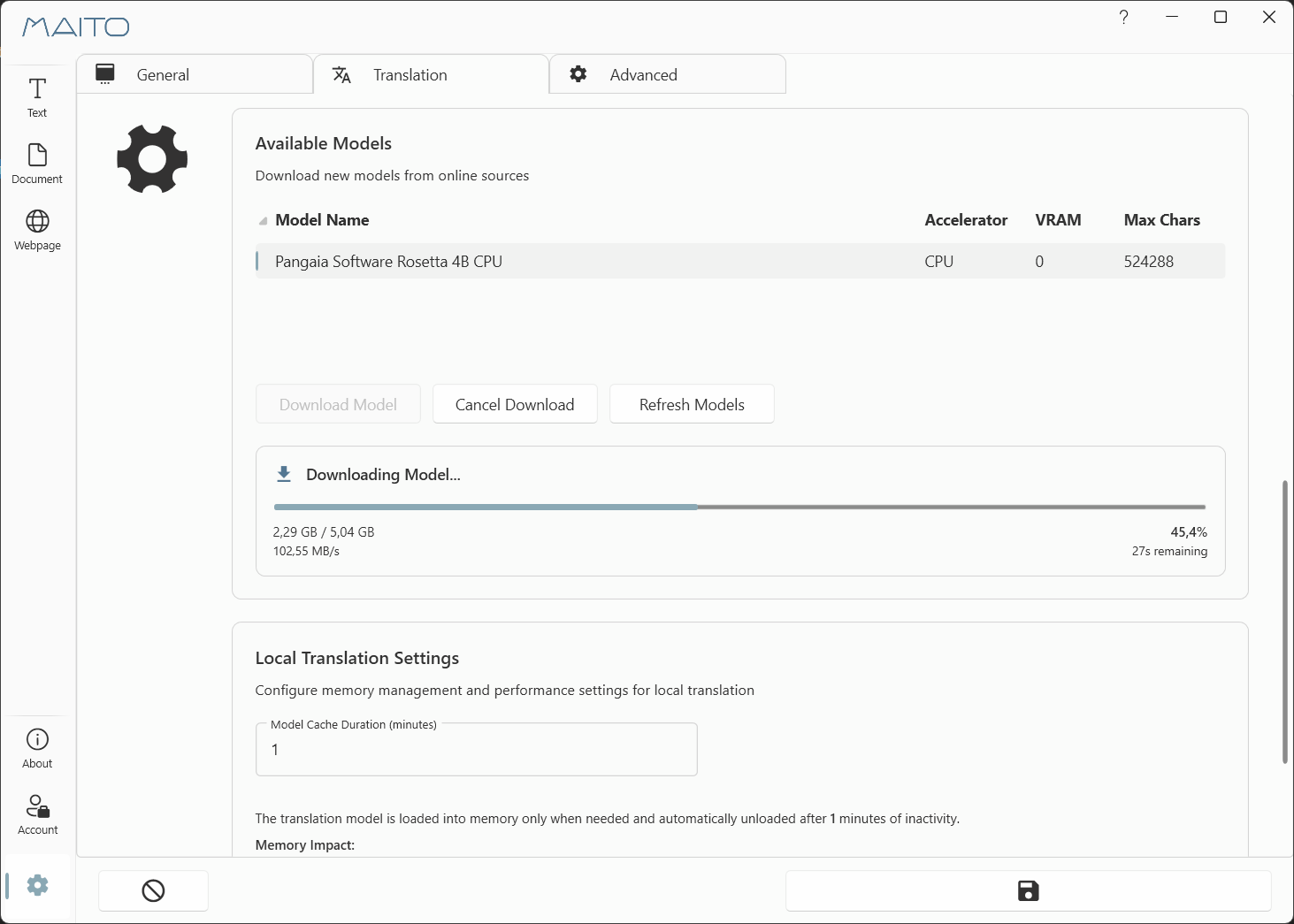Switch to the General tab
Viewport: 1294px width, 924px height.
pyautogui.click(x=195, y=74)
